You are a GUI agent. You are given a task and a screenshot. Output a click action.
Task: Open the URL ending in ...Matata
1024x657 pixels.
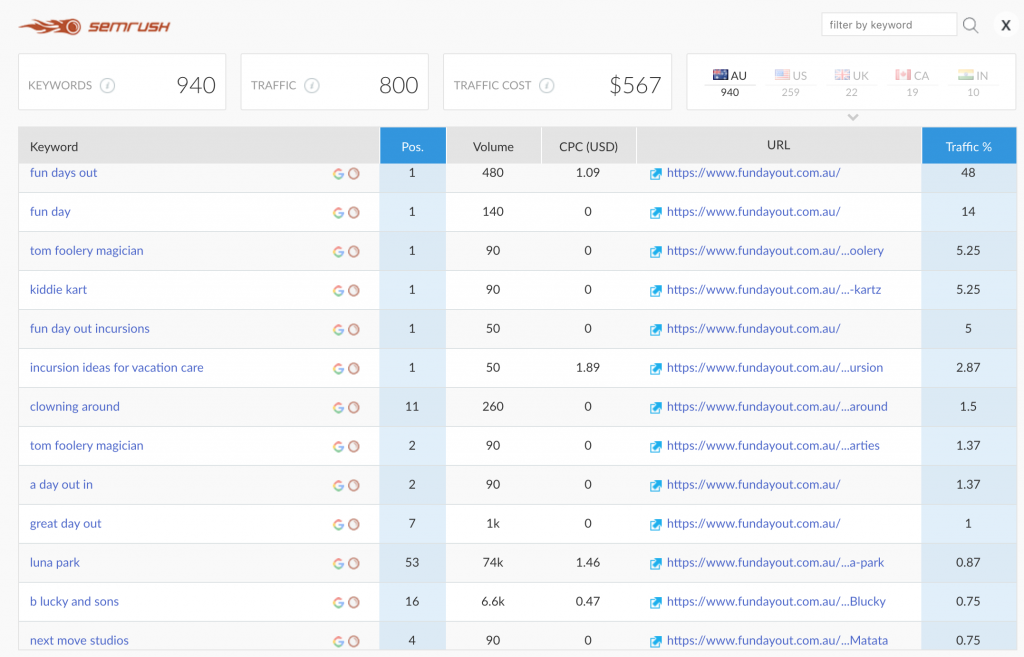(x=777, y=641)
